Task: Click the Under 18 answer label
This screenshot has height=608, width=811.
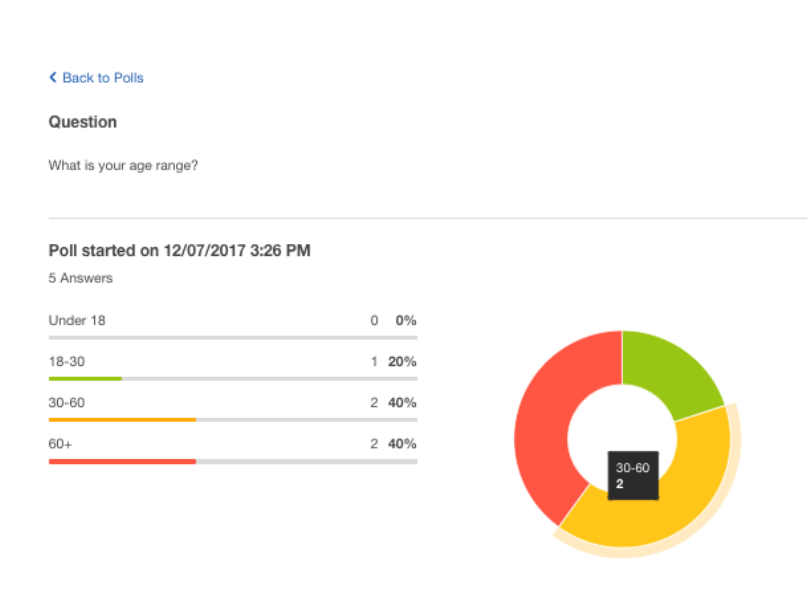Action: pos(77,321)
